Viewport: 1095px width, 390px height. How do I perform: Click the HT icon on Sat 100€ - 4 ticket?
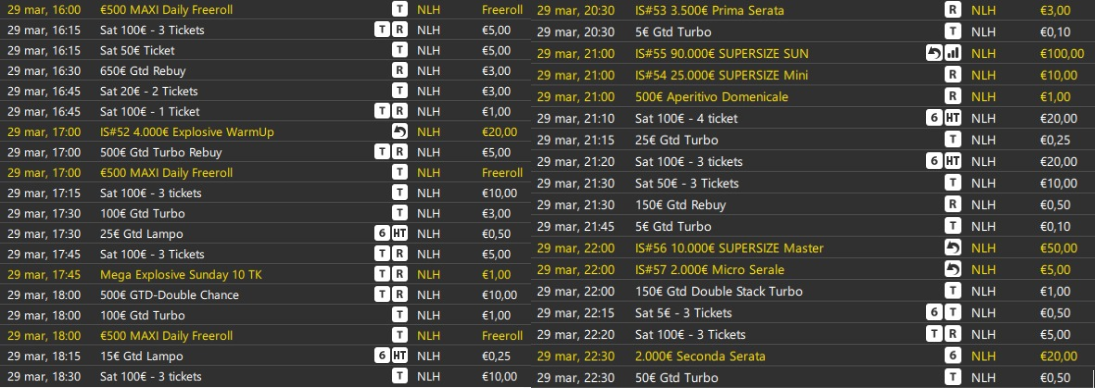coord(953,118)
